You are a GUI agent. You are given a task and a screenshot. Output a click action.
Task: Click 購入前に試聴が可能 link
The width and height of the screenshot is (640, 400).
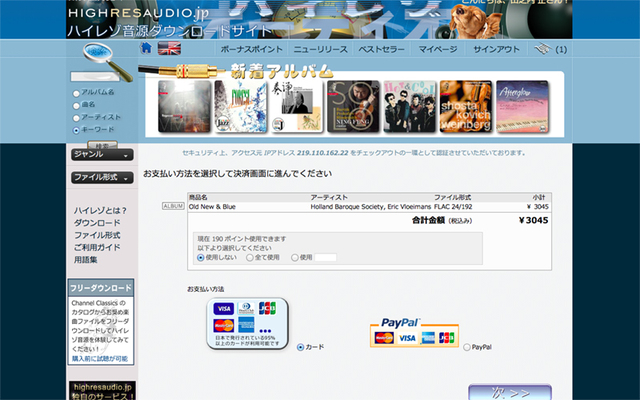click(100, 359)
